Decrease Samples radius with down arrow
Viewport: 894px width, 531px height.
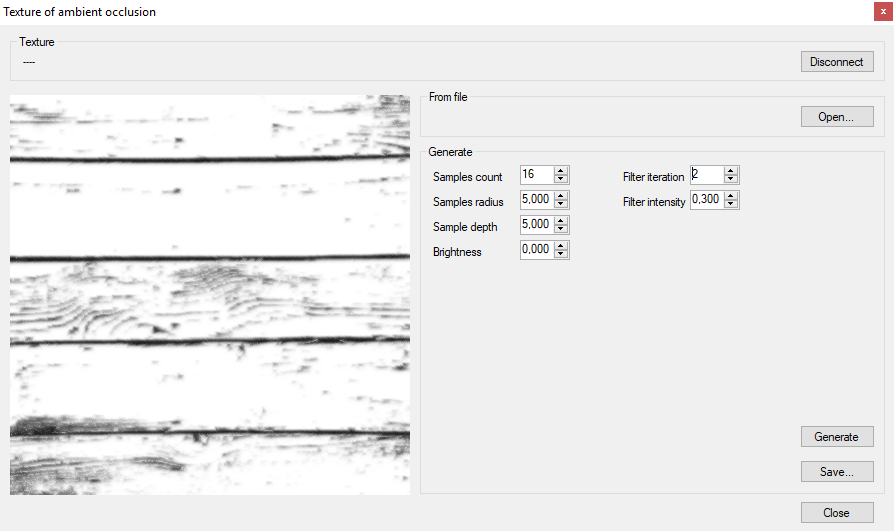pyautogui.click(x=561, y=205)
